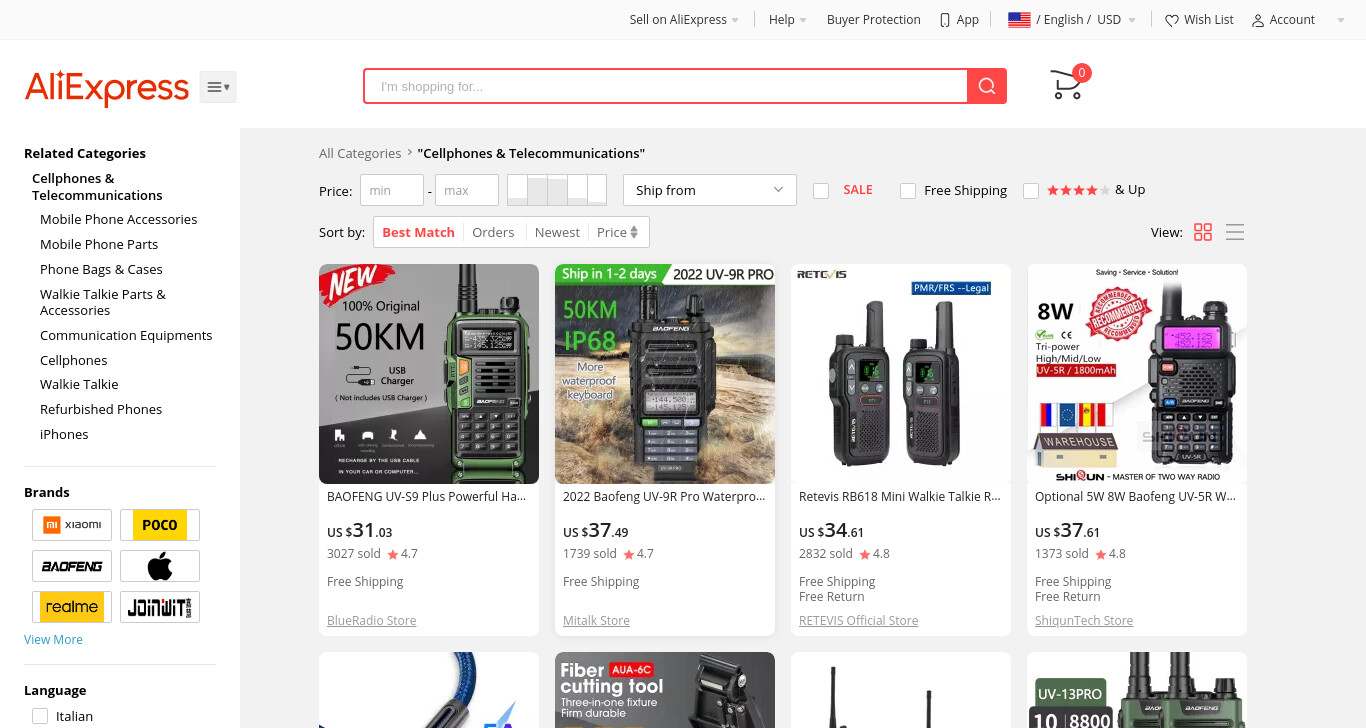Image resolution: width=1366 pixels, height=728 pixels.
Task: Sort by Best Match
Action: [x=418, y=232]
